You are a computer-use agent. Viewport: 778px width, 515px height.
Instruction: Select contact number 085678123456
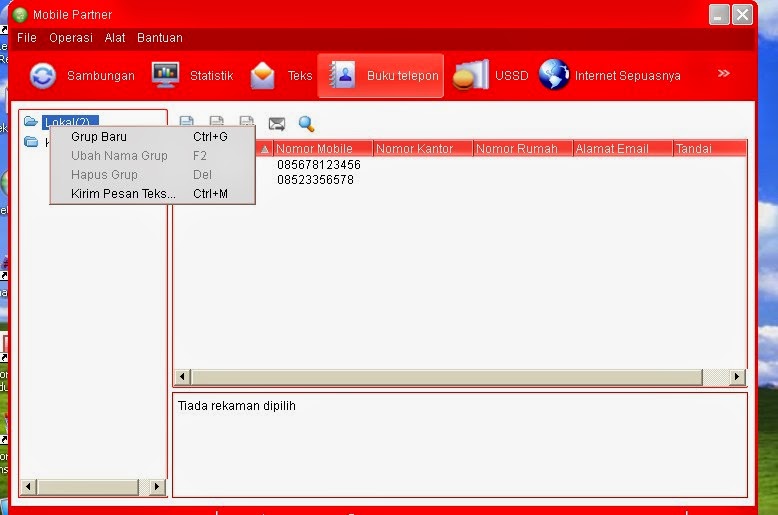[x=319, y=165]
